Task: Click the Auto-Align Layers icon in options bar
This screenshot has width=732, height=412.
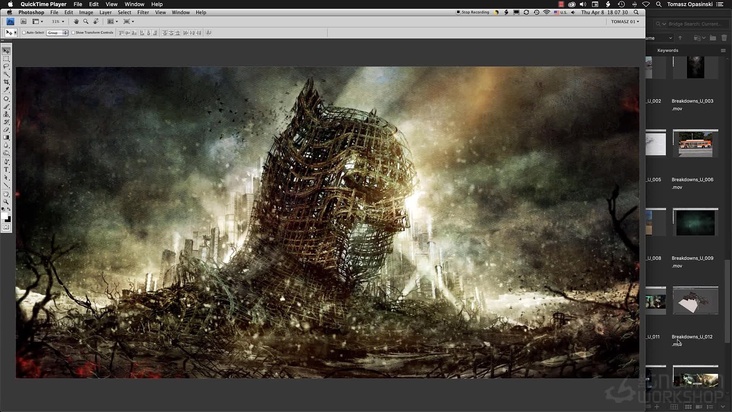Action: (x=208, y=33)
